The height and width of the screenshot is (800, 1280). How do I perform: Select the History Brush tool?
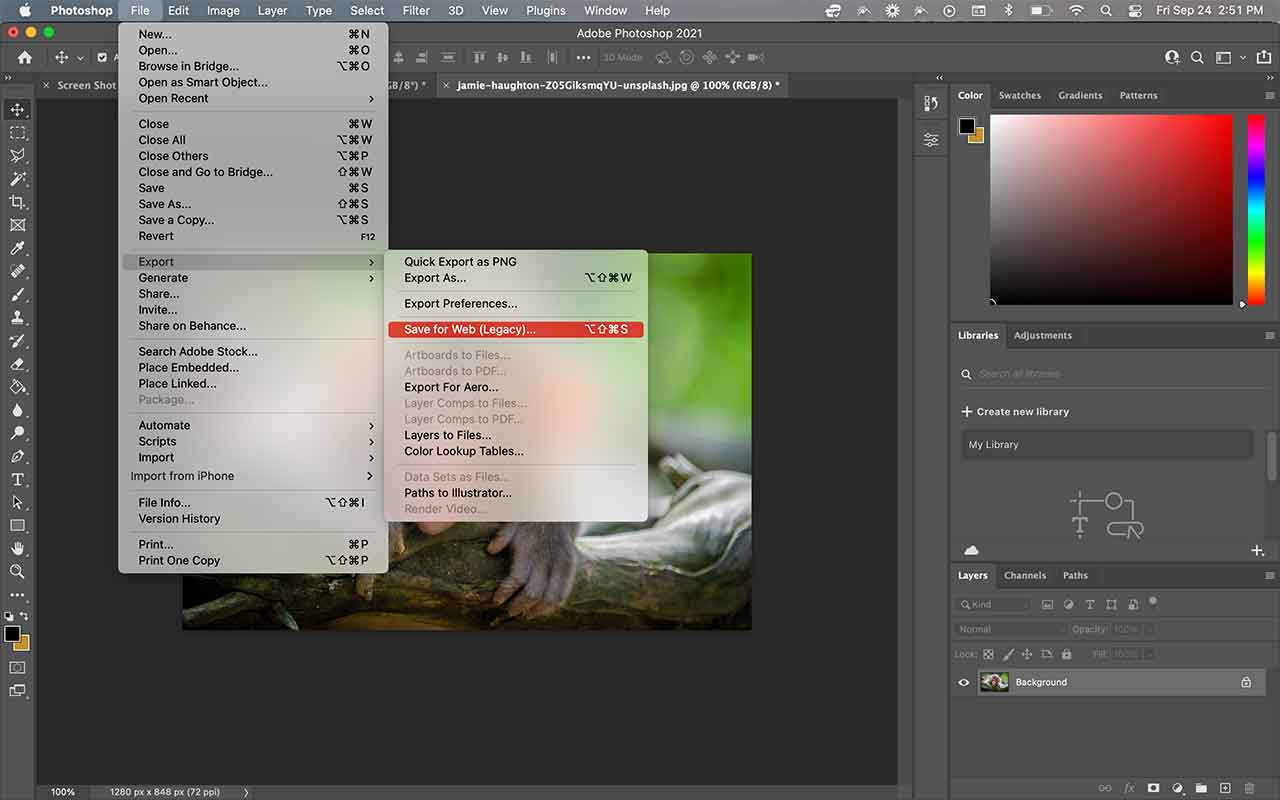pos(17,341)
